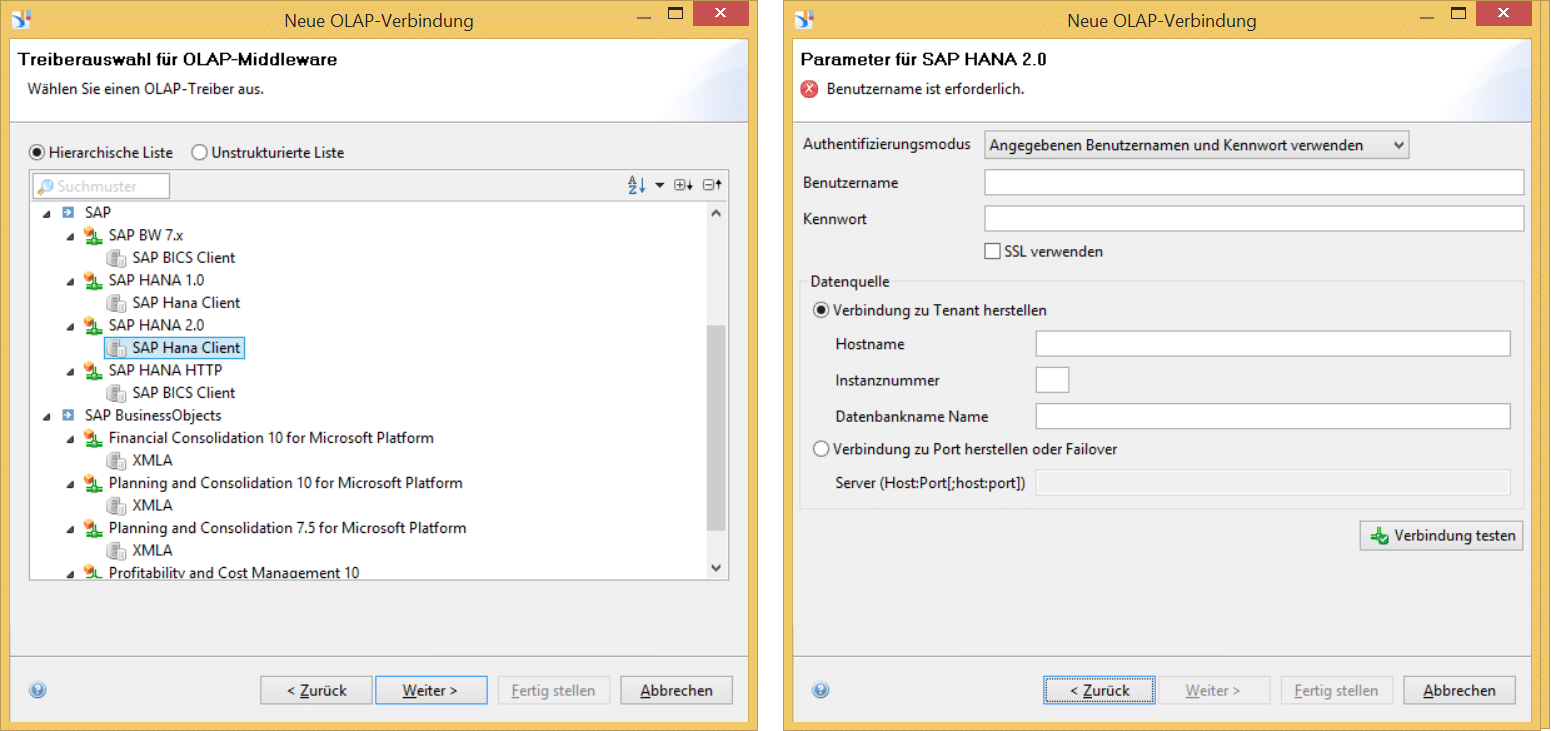The image size is (1551, 731).
Task: Select the SAP BW 7.x tree label
Action: pyautogui.click(x=146, y=235)
